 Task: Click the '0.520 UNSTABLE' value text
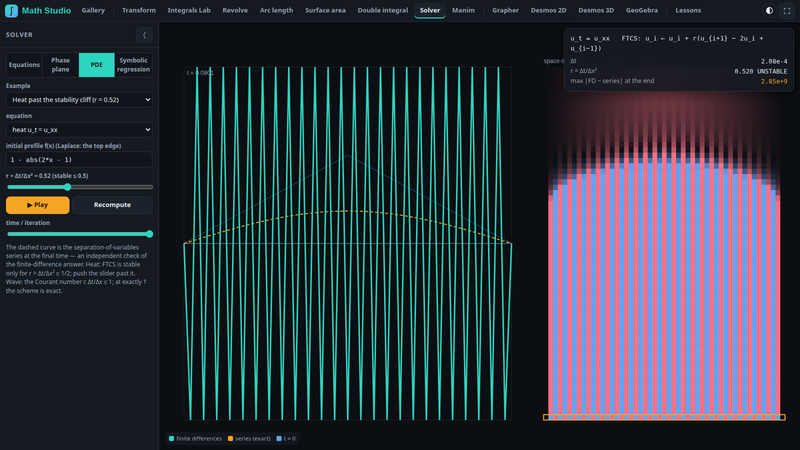(x=761, y=71)
